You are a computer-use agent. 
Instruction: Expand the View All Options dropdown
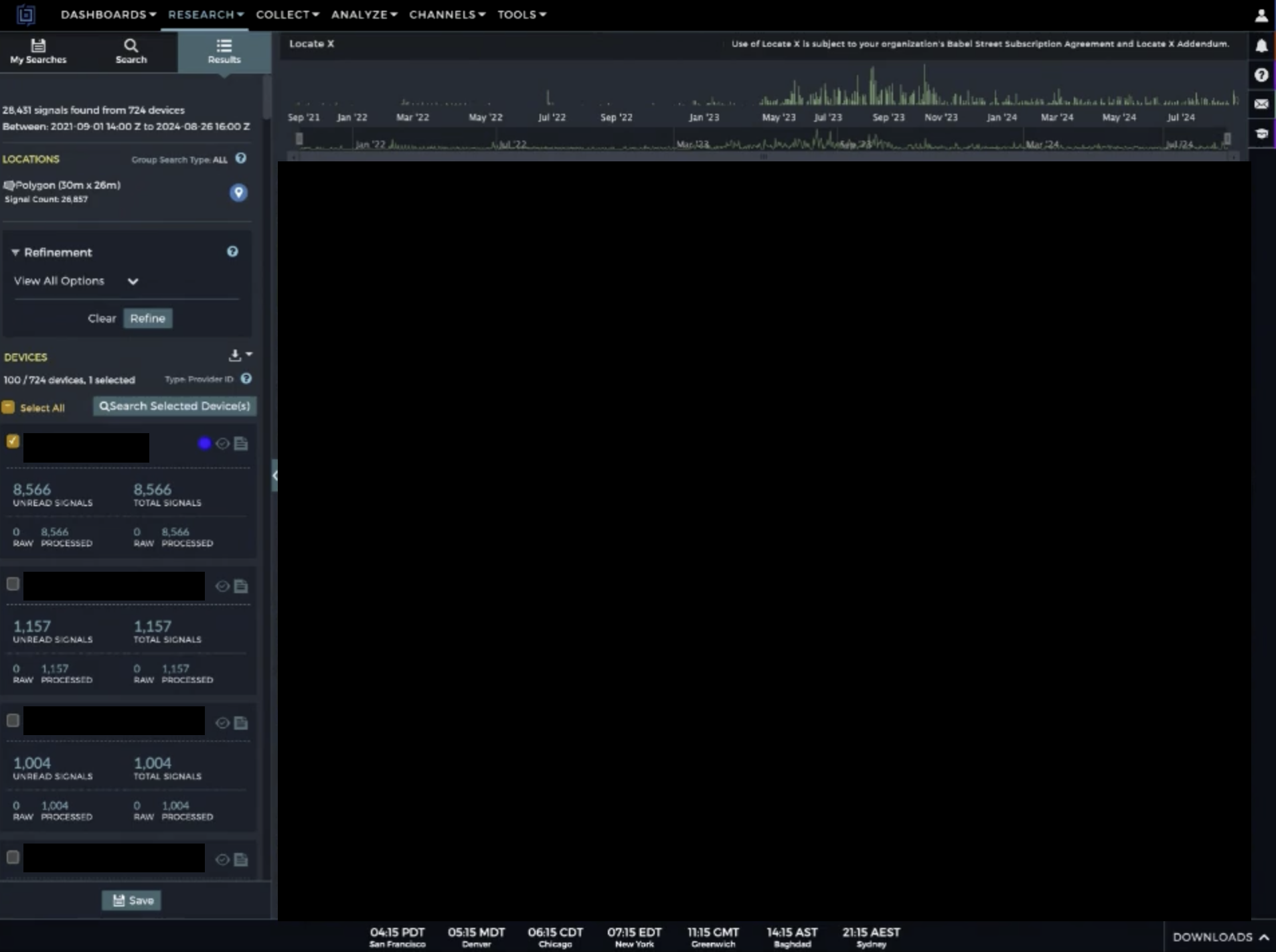tap(76, 281)
